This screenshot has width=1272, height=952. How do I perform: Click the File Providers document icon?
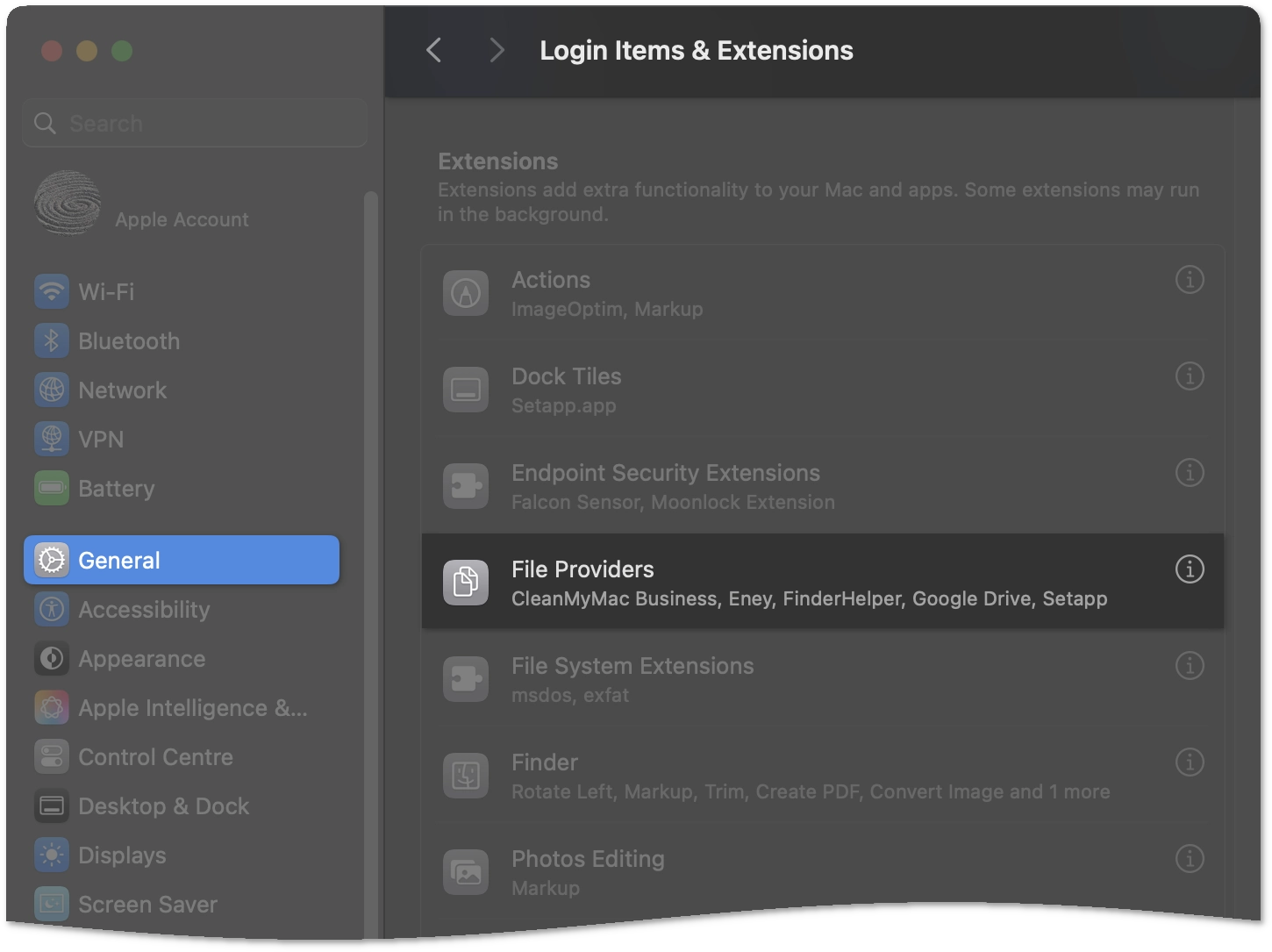coord(466,583)
